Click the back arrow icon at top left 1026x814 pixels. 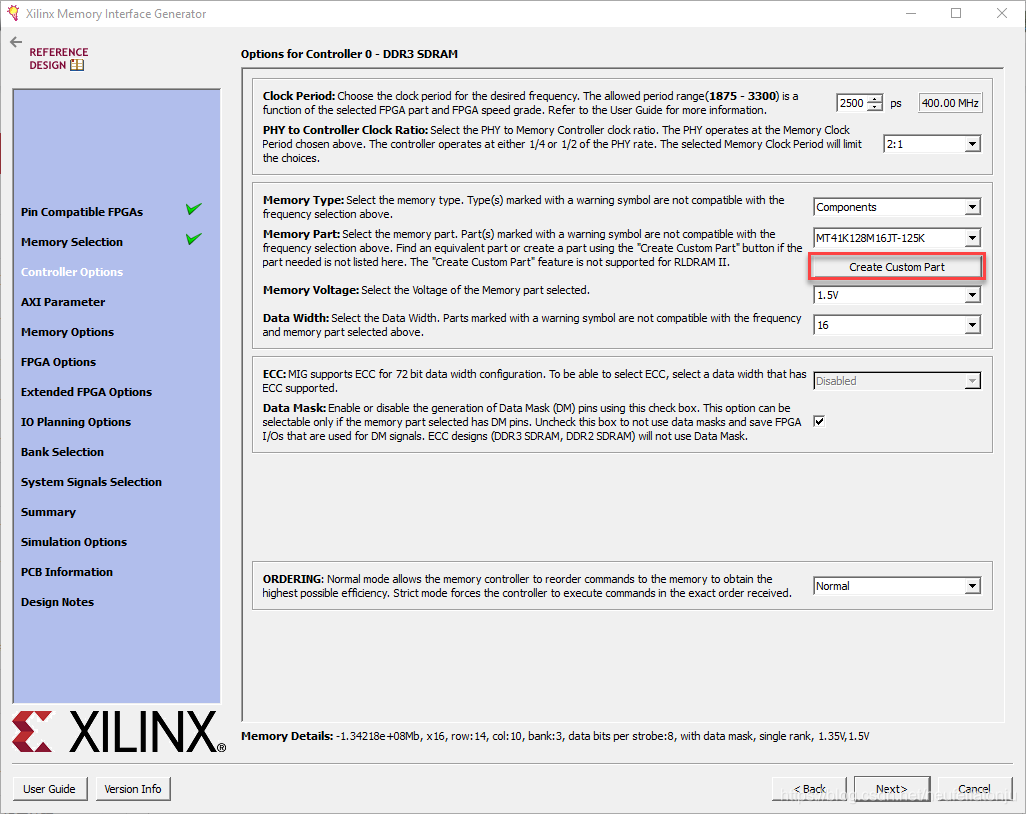[16, 43]
